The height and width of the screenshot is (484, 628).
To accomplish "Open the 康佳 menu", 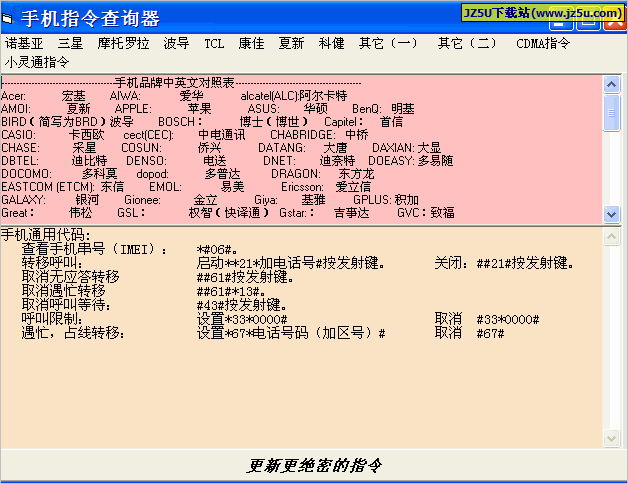I will point(252,43).
